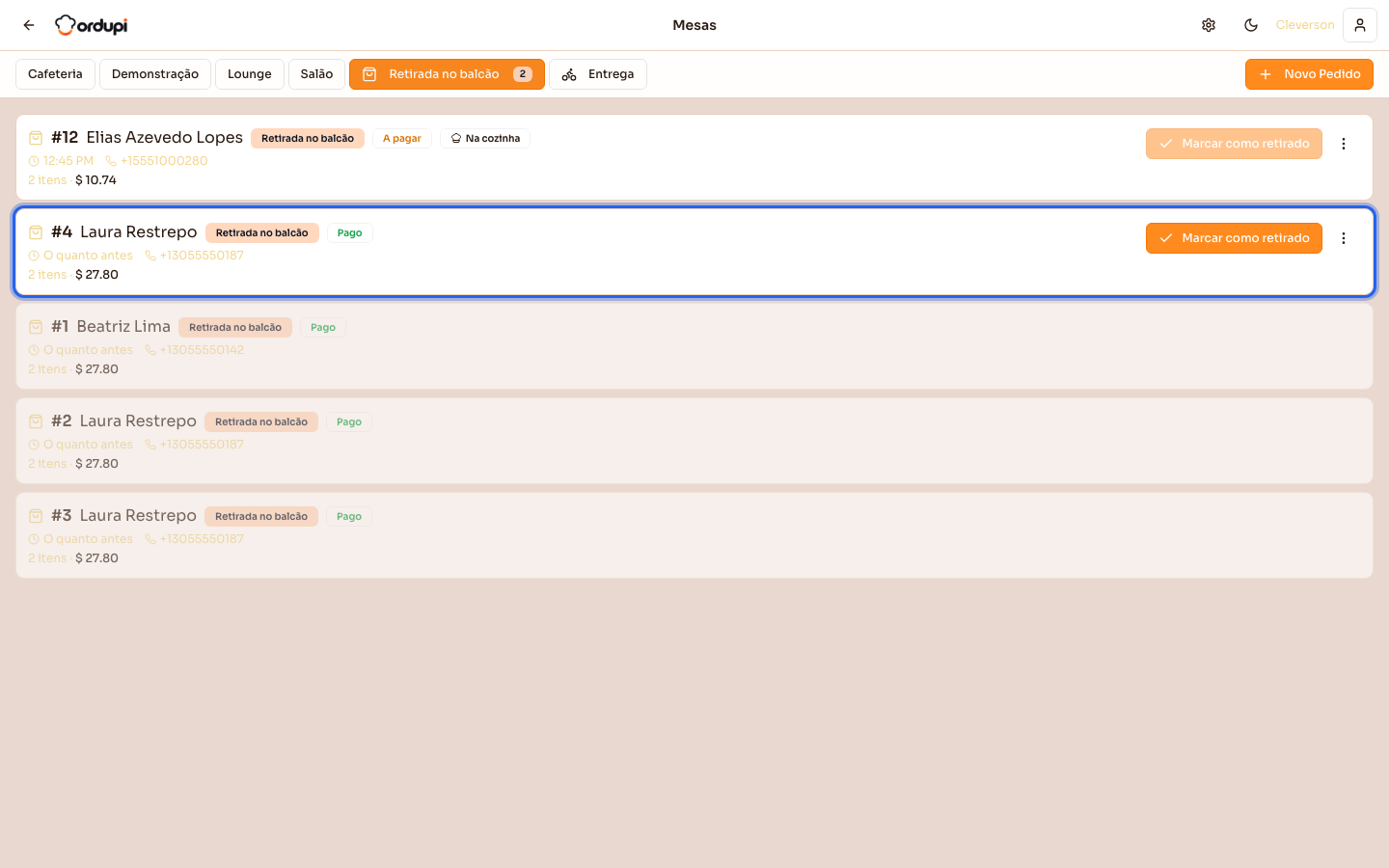1389x868 pixels.
Task: Open order #2 Laura Restrepo
Action: (x=694, y=441)
